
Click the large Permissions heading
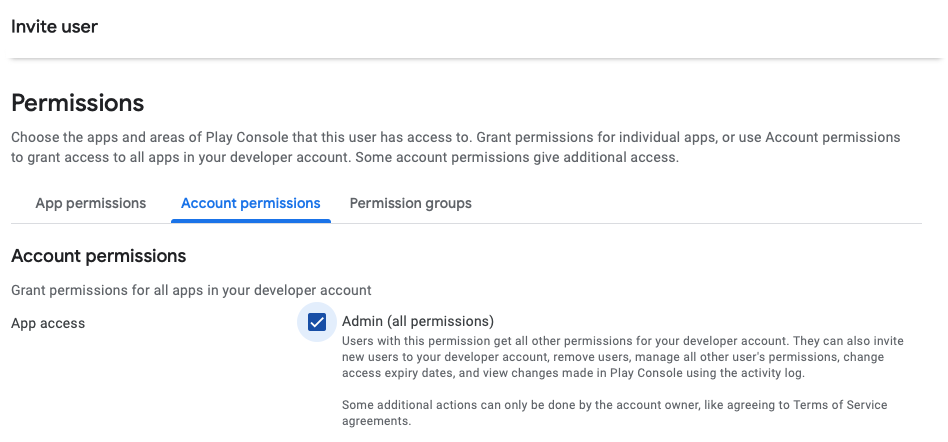coord(77,103)
